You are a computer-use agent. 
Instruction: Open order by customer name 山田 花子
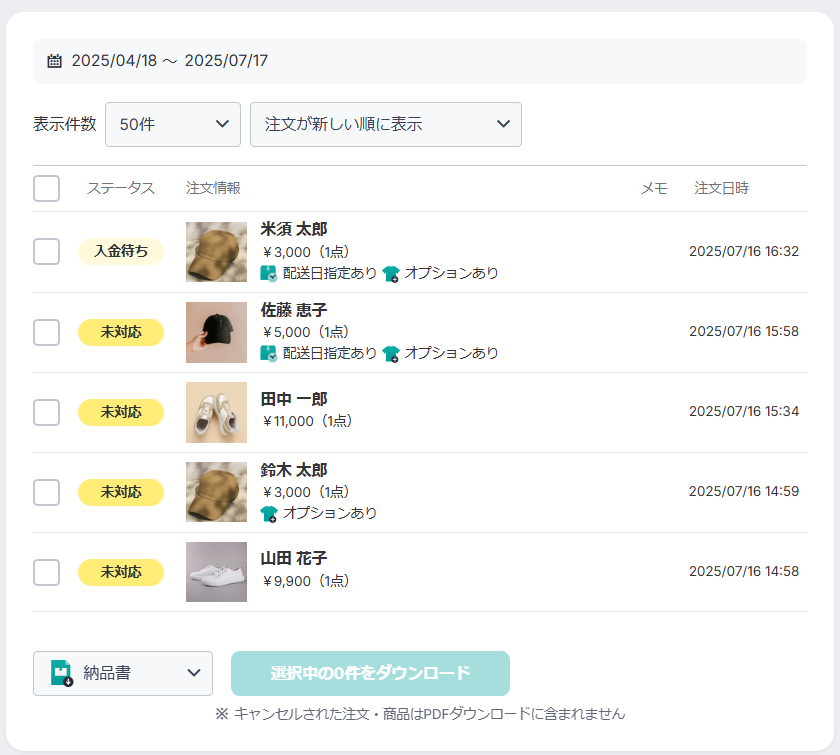tap(294, 558)
